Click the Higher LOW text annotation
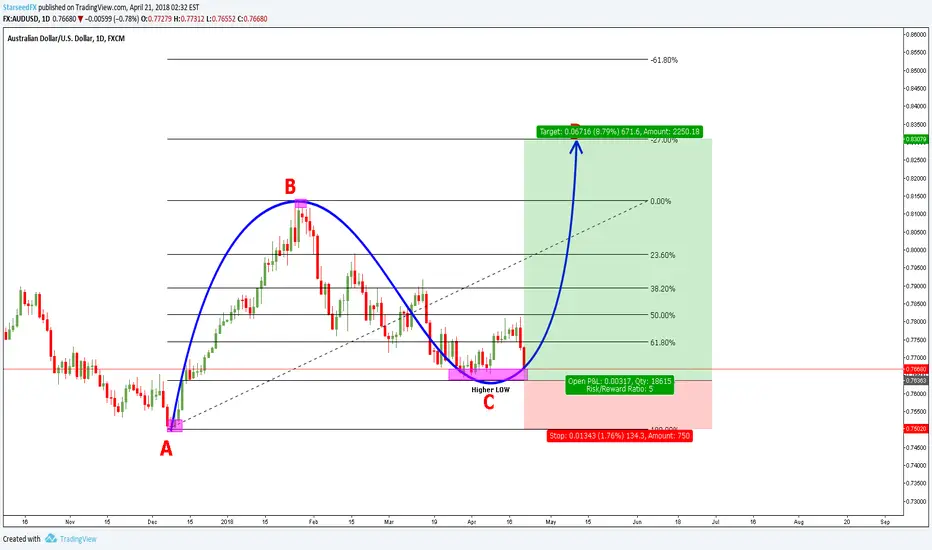This screenshot has width=932, height=550. tap(490, 389)
